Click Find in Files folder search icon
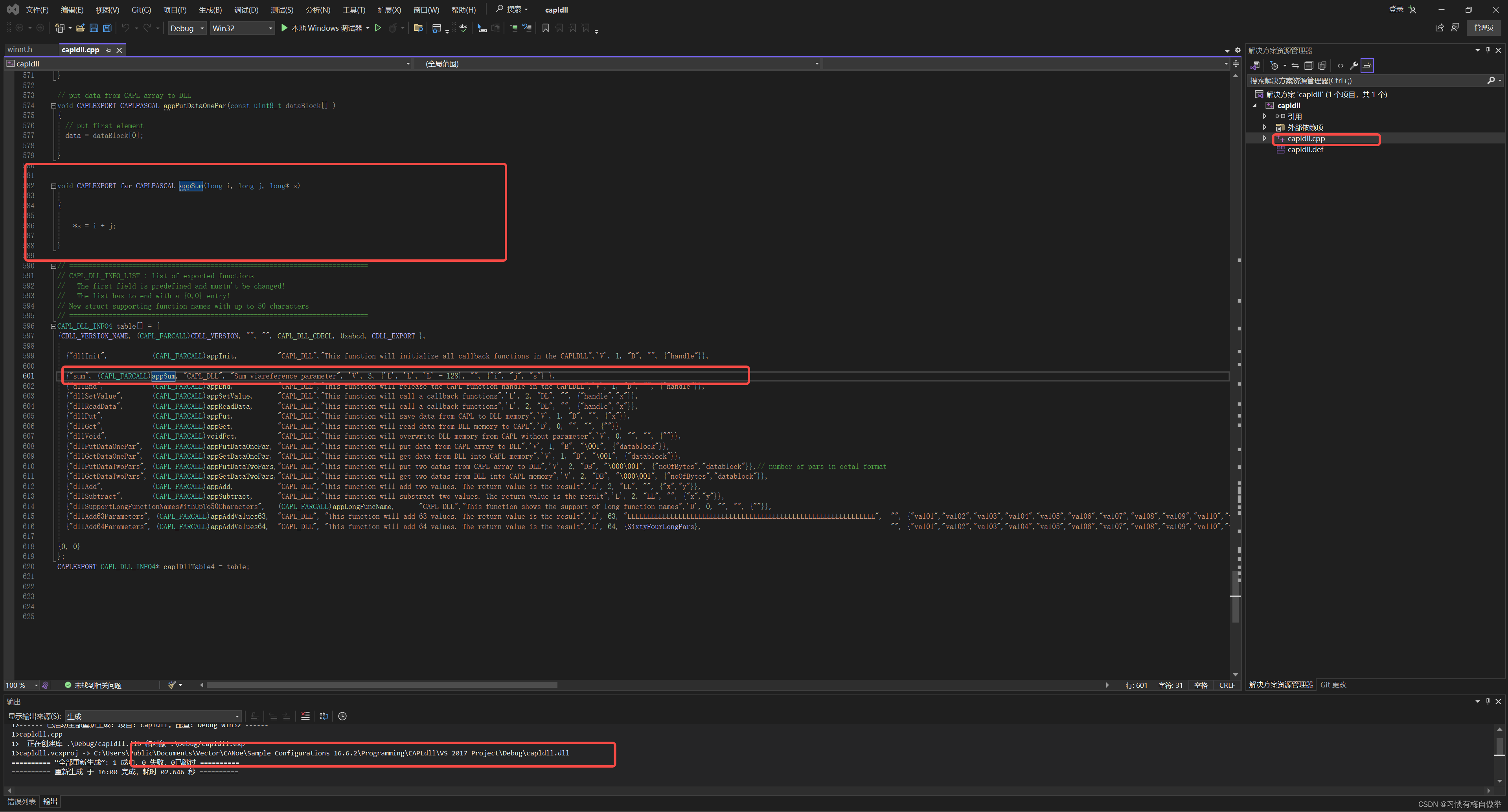The width and height of the screenshot is (1508, 812). point(418,28)
